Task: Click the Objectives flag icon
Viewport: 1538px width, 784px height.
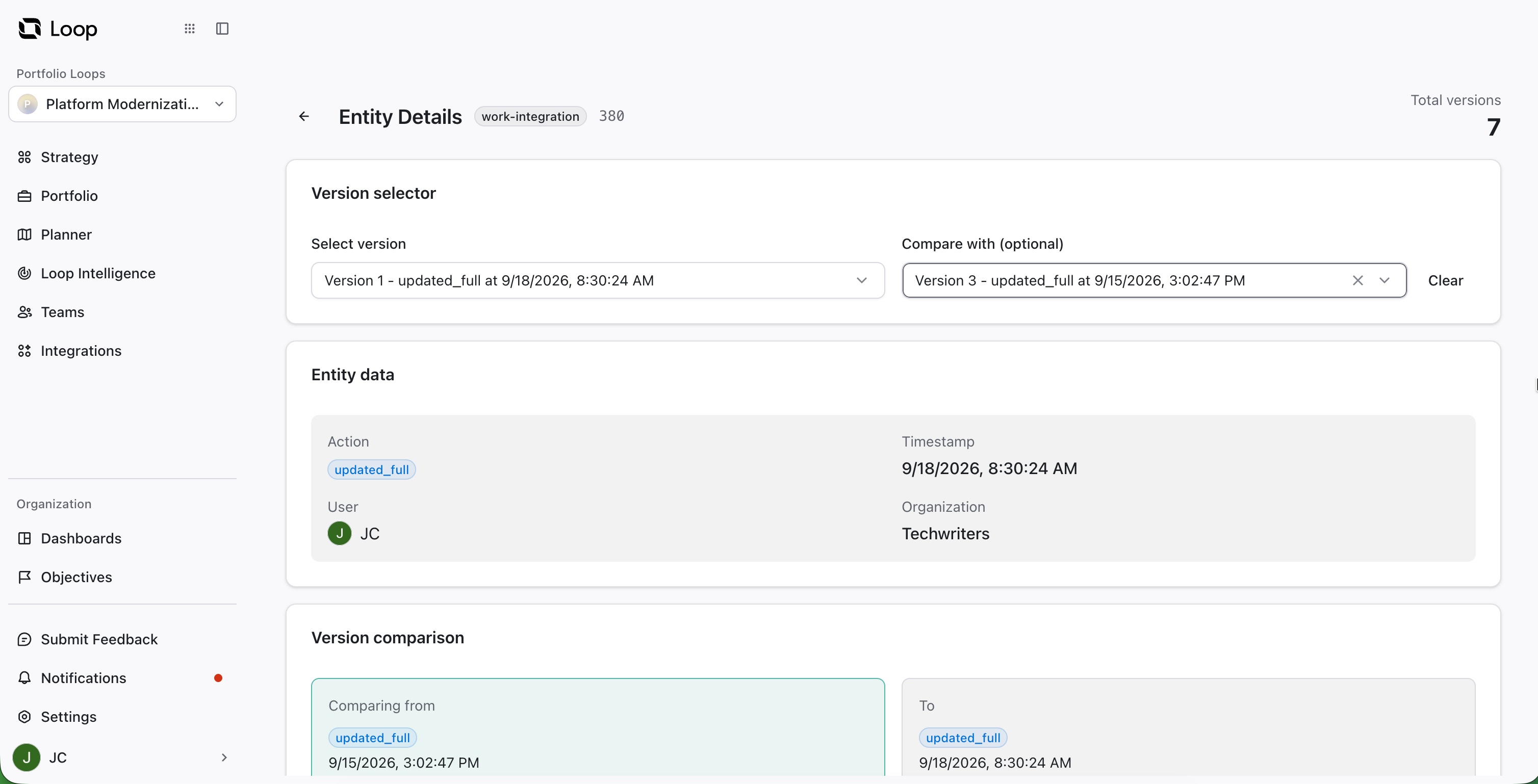Action: (x=24, y=577)
